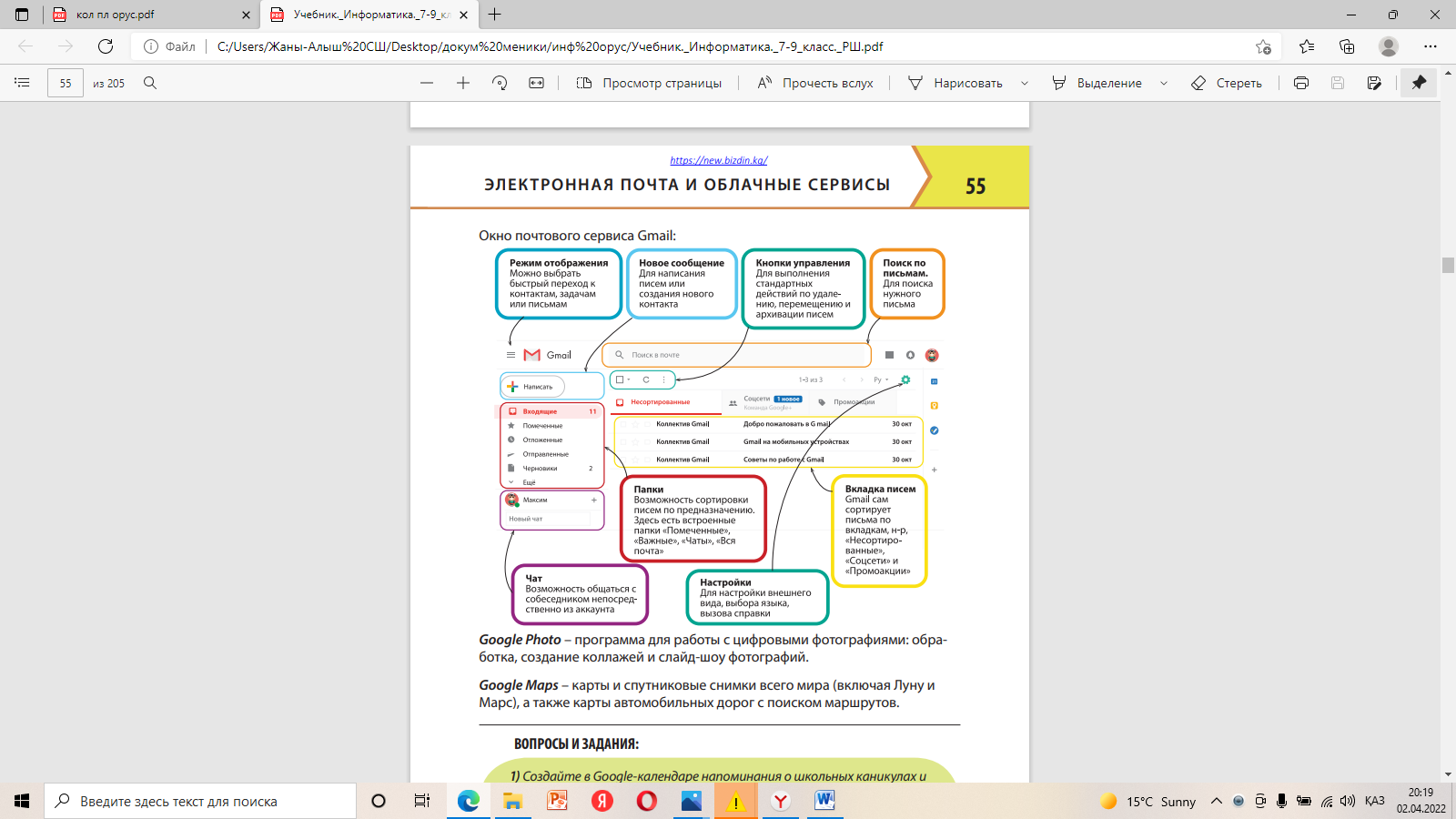The image size is (1456, 819).
Task: Click the page total 'из 205' label
Action: [108, 83]
